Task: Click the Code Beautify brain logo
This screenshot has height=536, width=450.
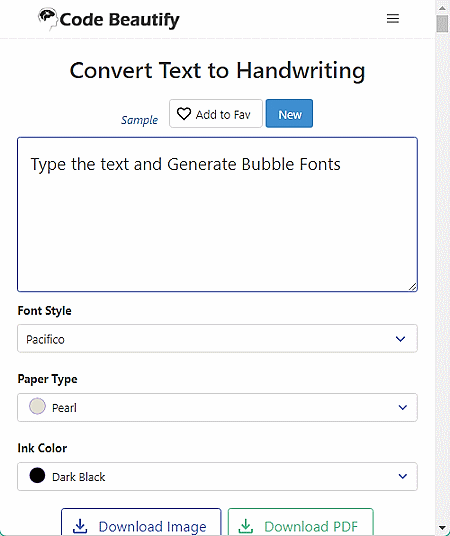Action: (48, 19)
